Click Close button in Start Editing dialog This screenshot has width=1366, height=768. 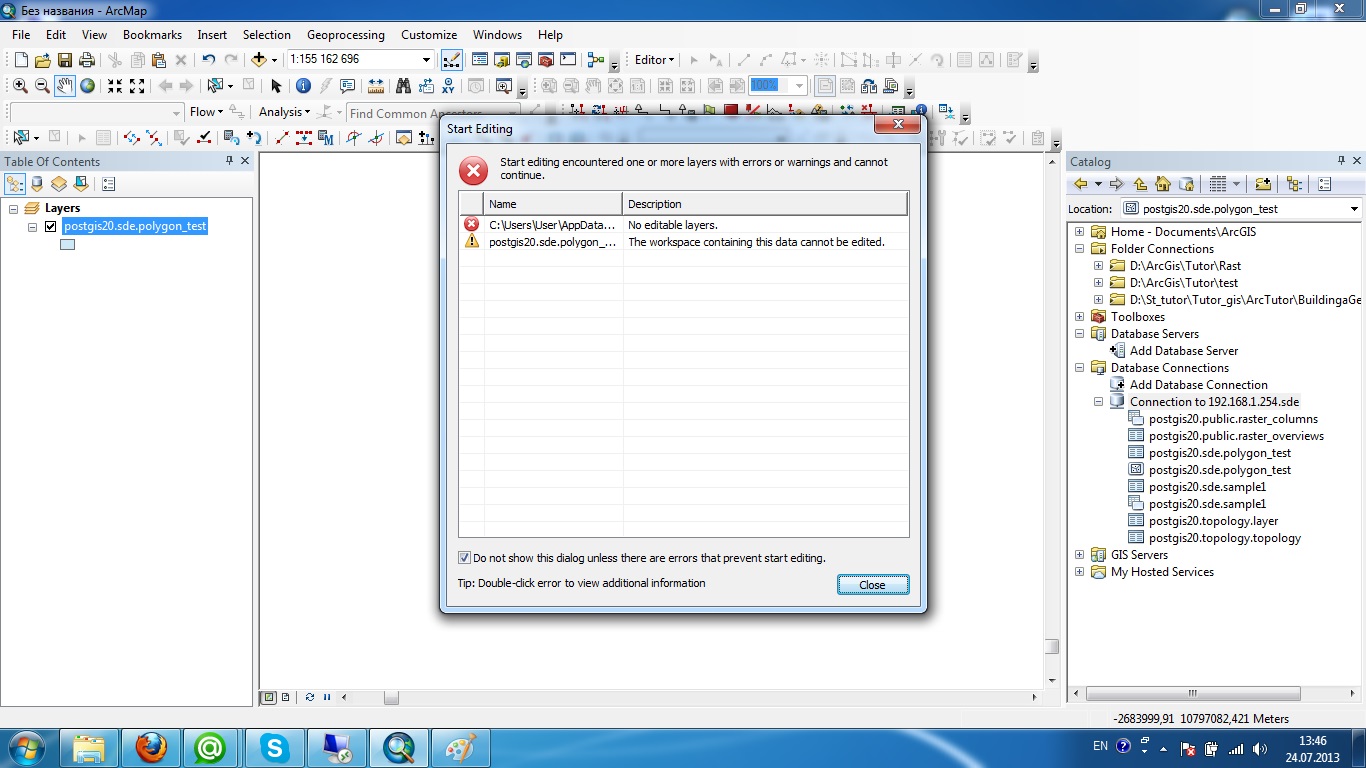[x=873, y=585]
